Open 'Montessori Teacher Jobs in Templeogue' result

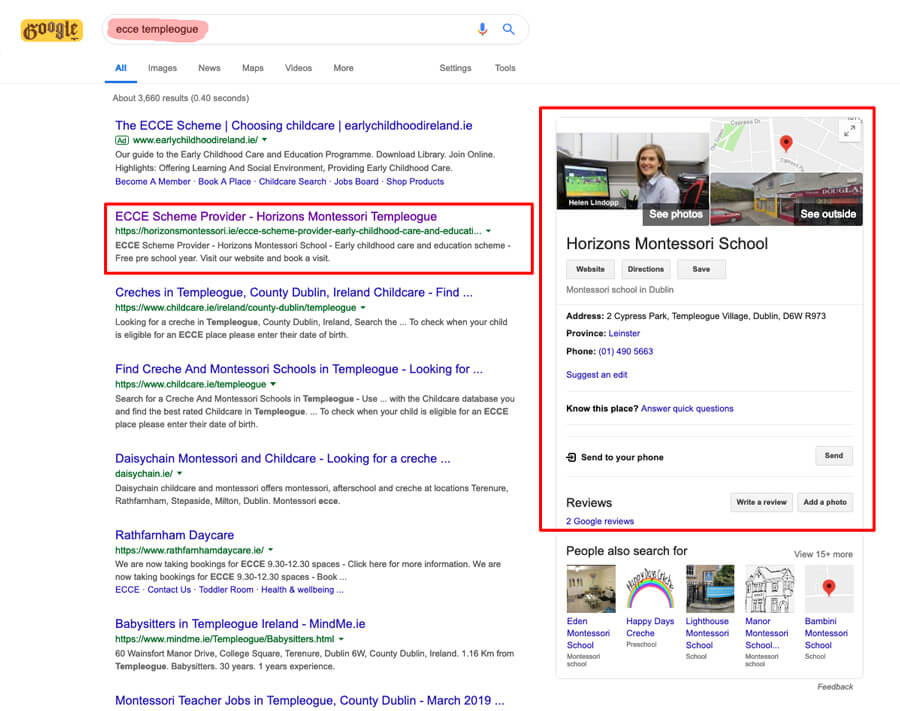(310, 701)
